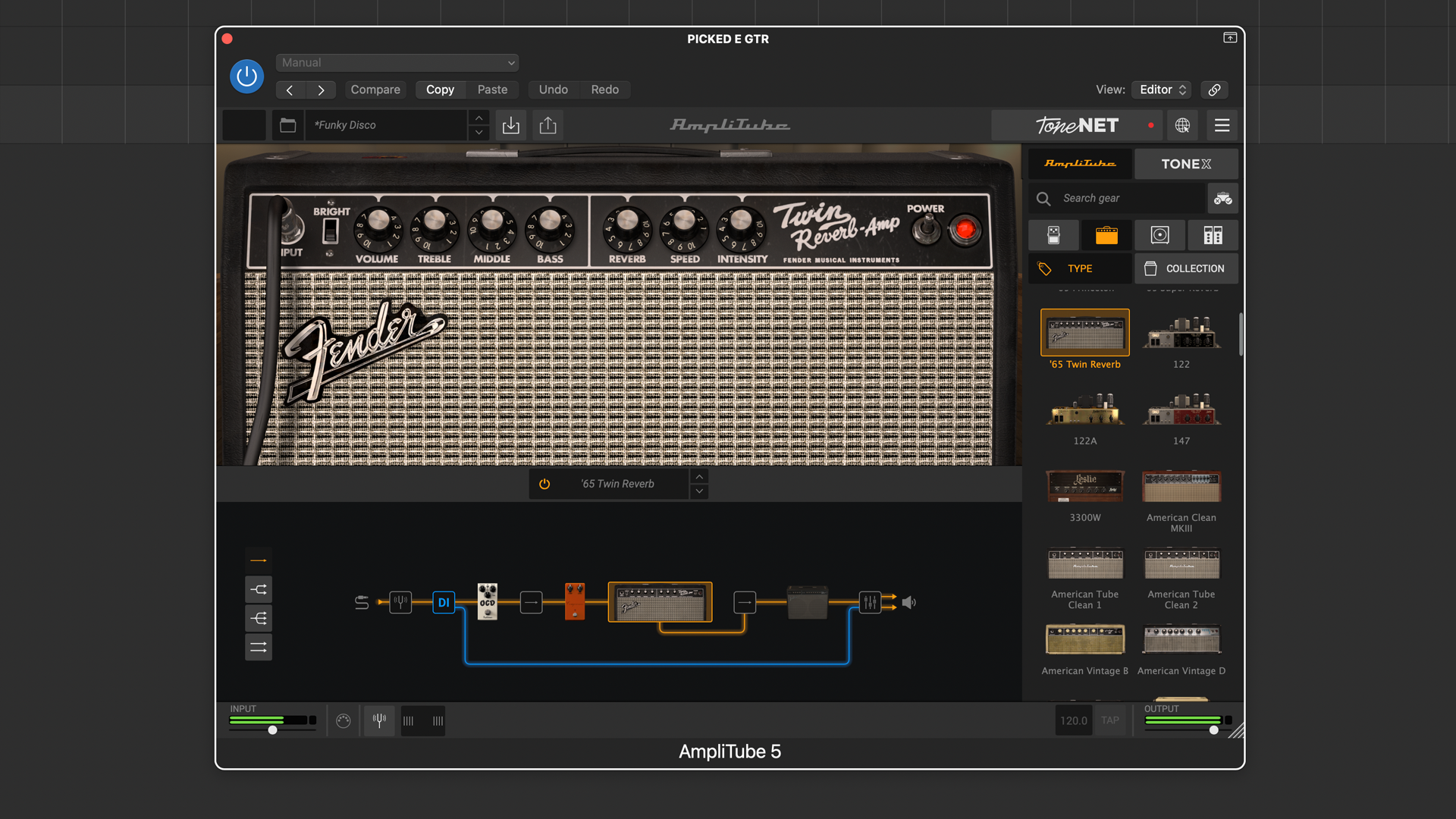Select the 3300W Leslie amp thumbnail
This screenshot has width=1456, height=819.
point(1085,486)
